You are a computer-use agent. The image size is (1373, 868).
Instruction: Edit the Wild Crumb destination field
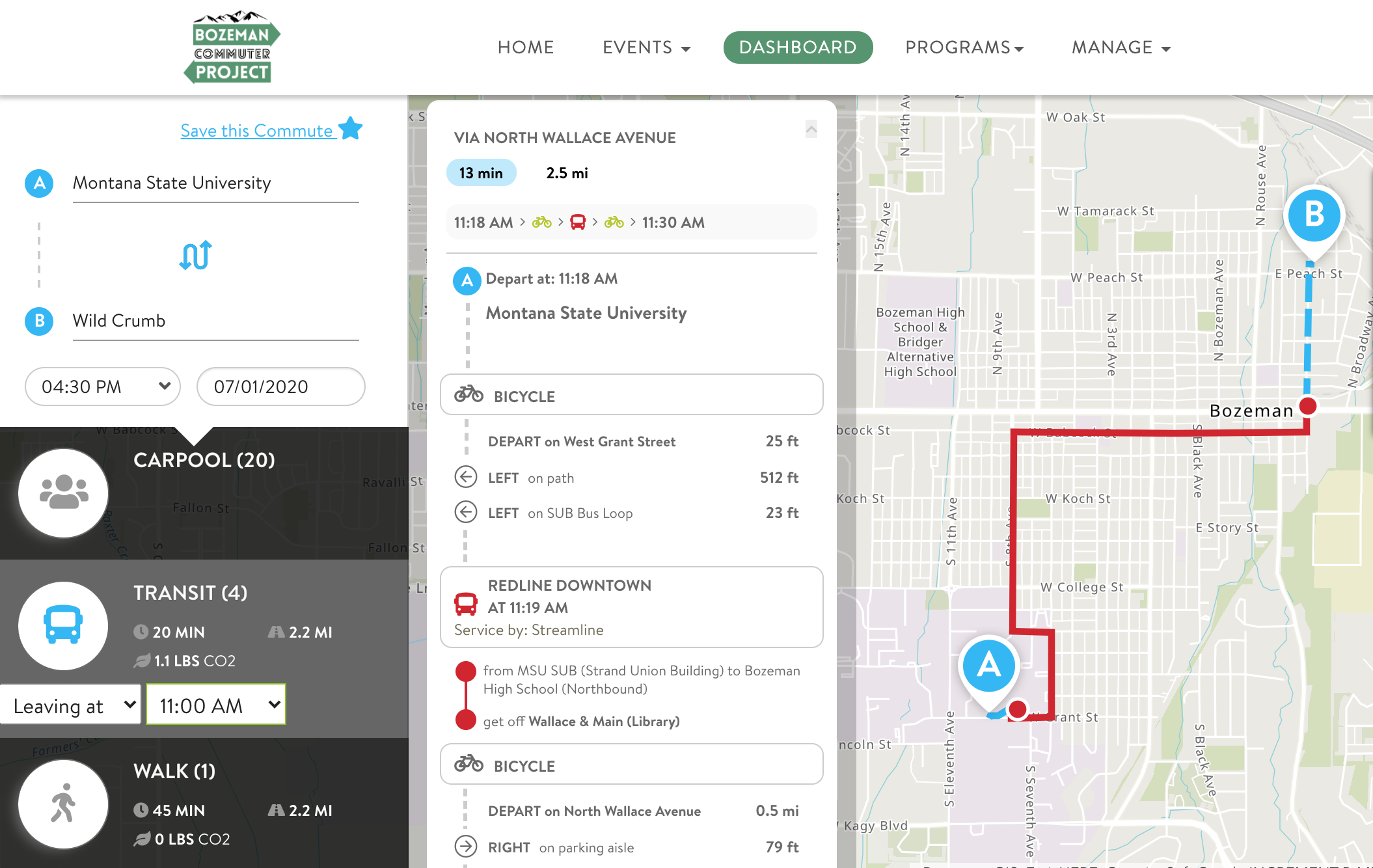tap(215, 321)
